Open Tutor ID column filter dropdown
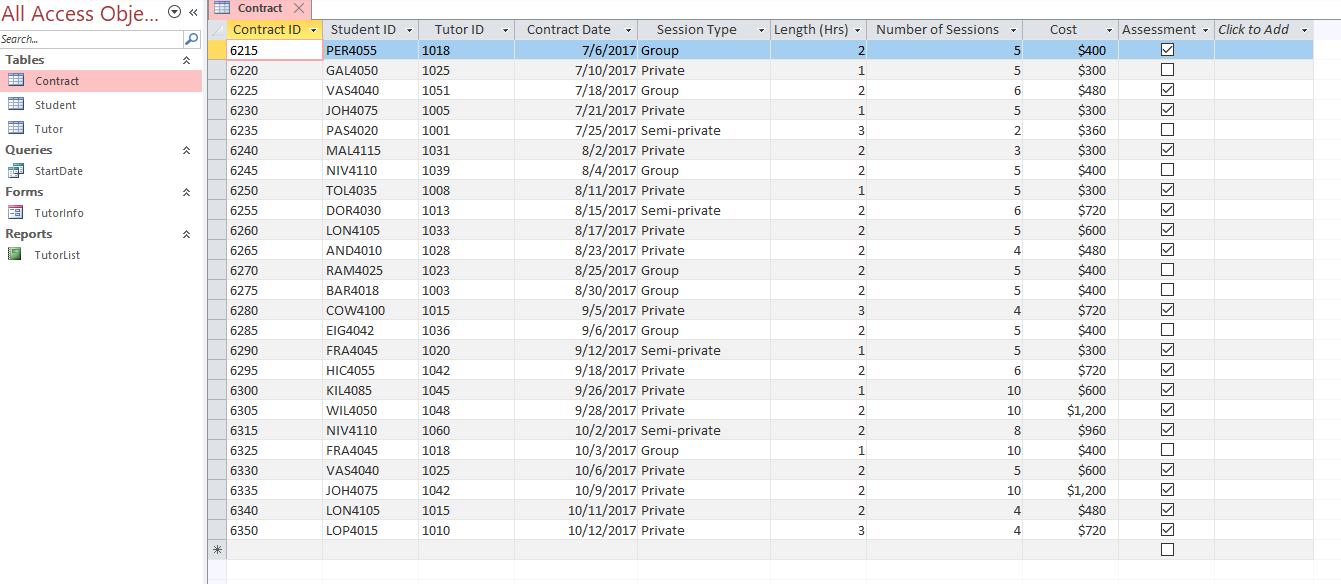 [x=505, y=31]
